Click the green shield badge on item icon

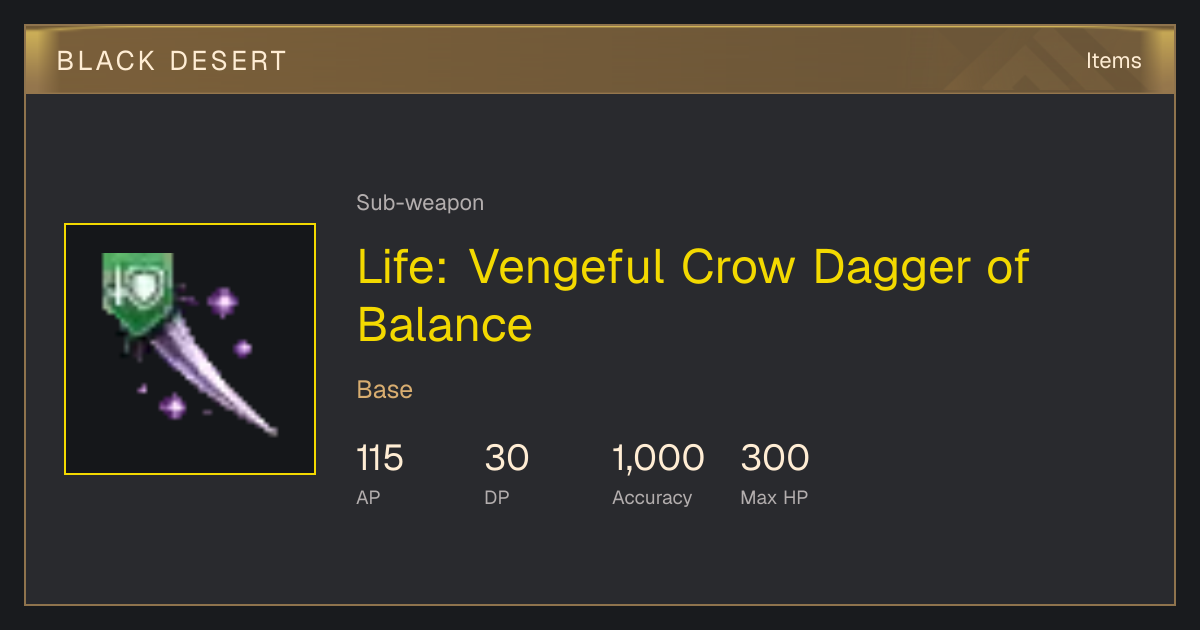(137, 293)
